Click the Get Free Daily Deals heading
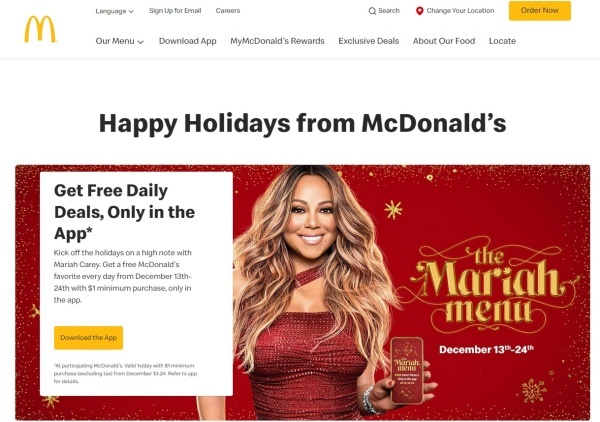This screenshot has height=422, width=600. (x=125, y=212)
